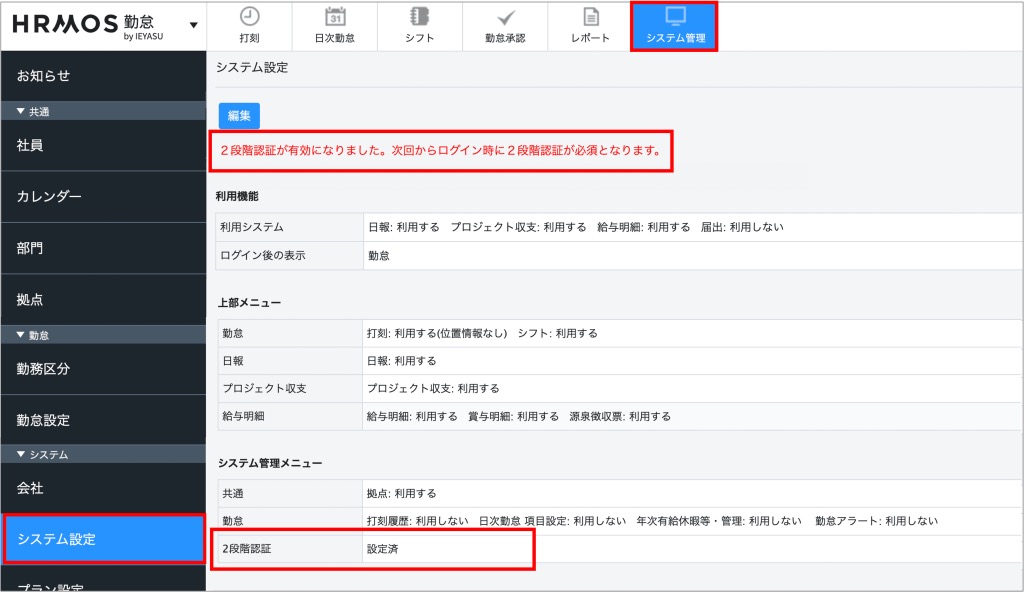Open the 勤怠承認 checkmark icon
Image resolution: width=1024 pixels, height=592 pixels.
pyautogui.click(x=505, y=17)
